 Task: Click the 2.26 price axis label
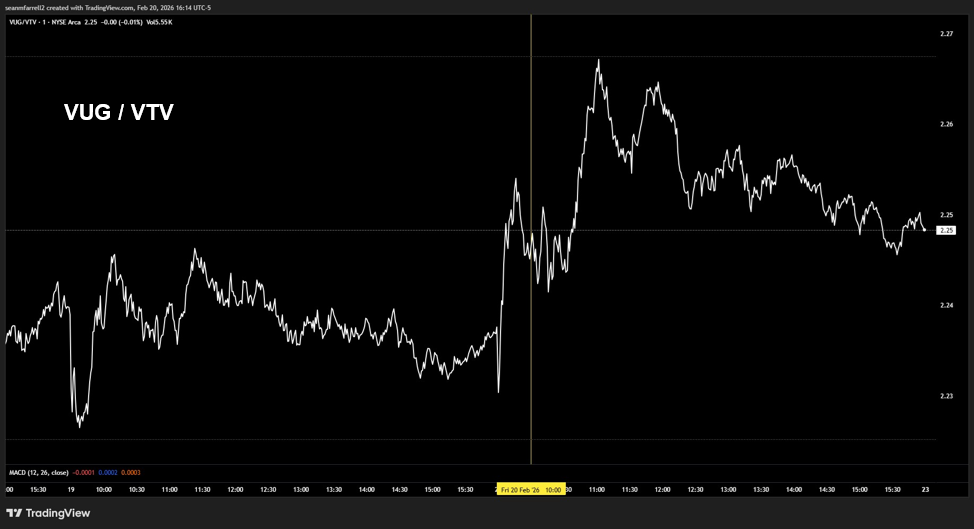click(946, 124)
